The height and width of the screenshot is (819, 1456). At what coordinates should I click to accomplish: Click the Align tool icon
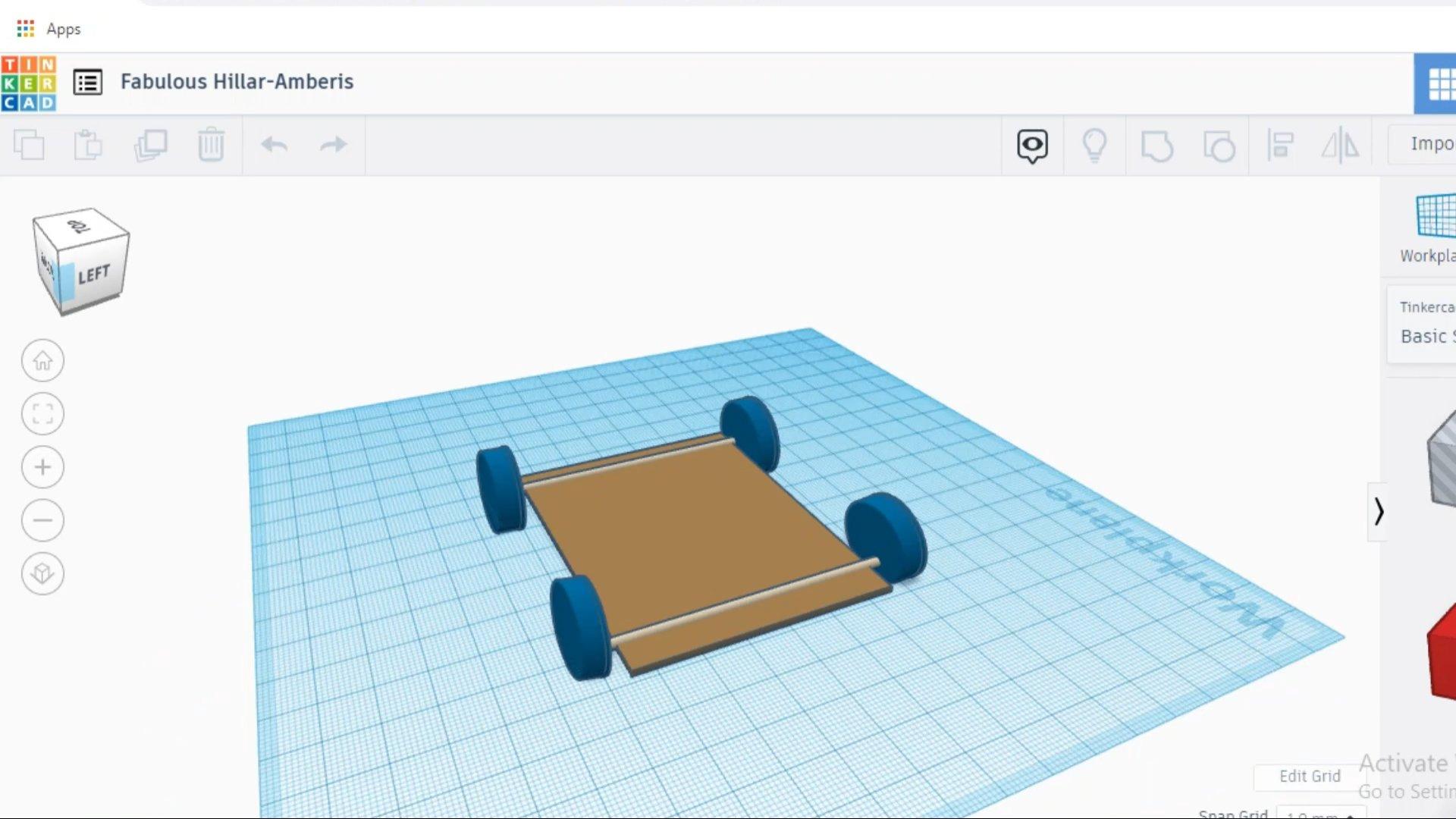[1280, 144]
